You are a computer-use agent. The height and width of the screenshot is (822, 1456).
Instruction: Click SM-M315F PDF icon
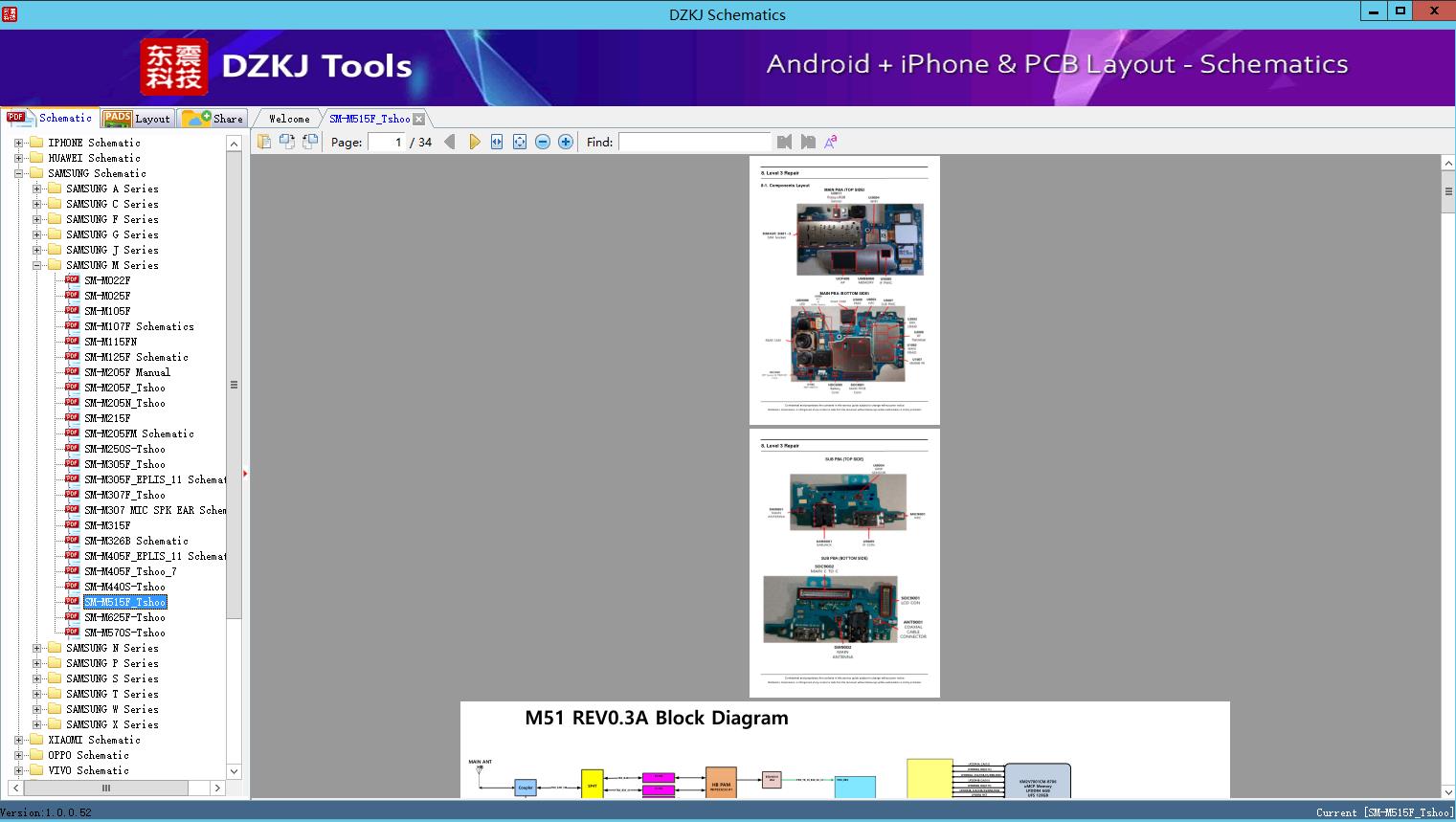(x=72, y=525)
